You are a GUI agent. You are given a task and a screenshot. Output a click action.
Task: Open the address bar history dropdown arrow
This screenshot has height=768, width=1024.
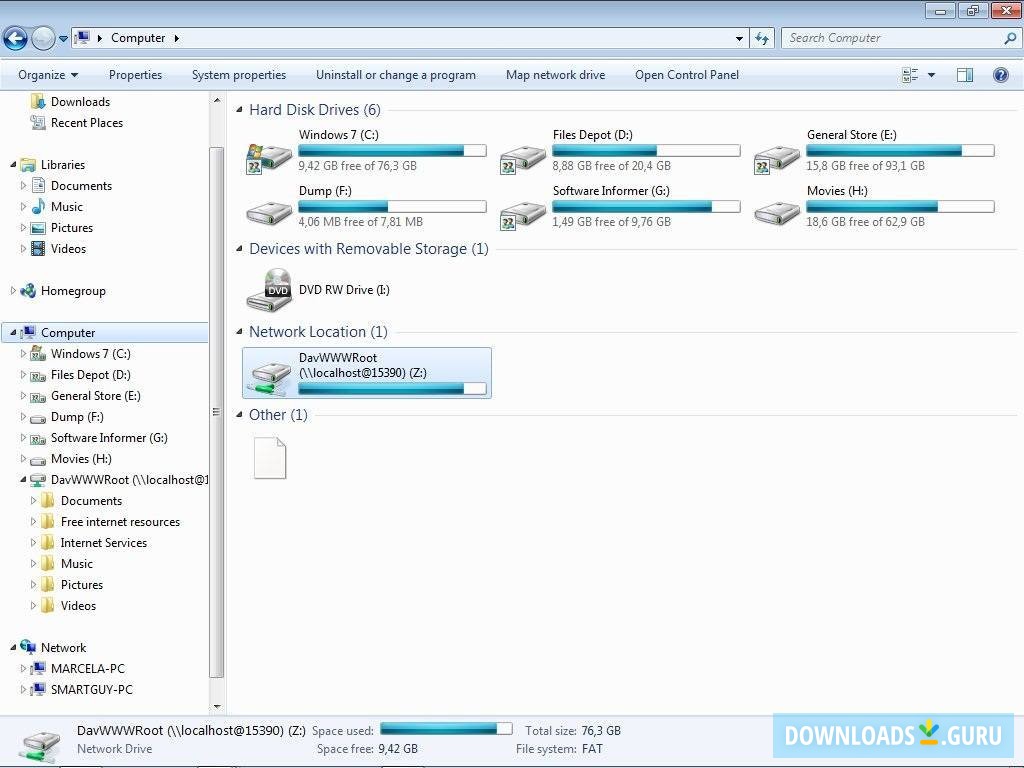739,39
